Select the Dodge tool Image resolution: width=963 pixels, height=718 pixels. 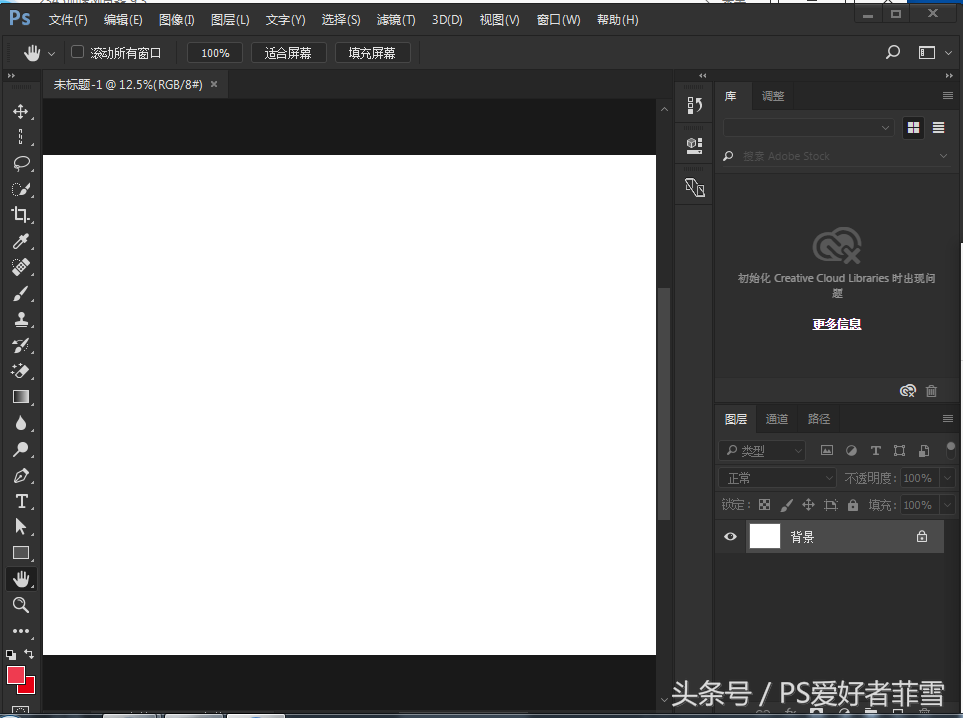coord(21,449)
